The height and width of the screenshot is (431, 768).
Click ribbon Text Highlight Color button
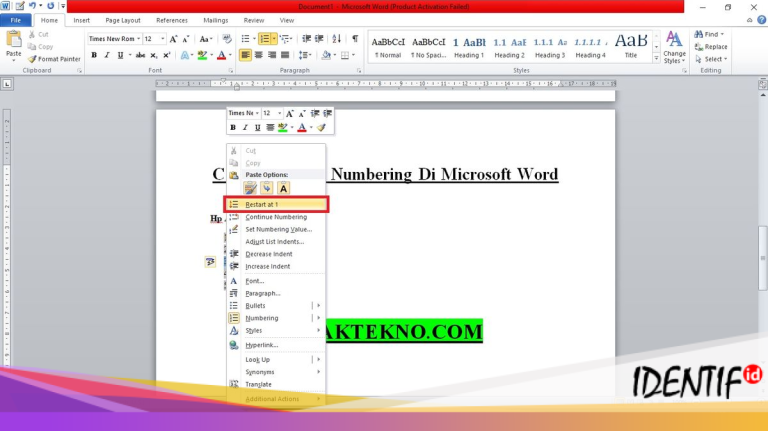point(202,55)
